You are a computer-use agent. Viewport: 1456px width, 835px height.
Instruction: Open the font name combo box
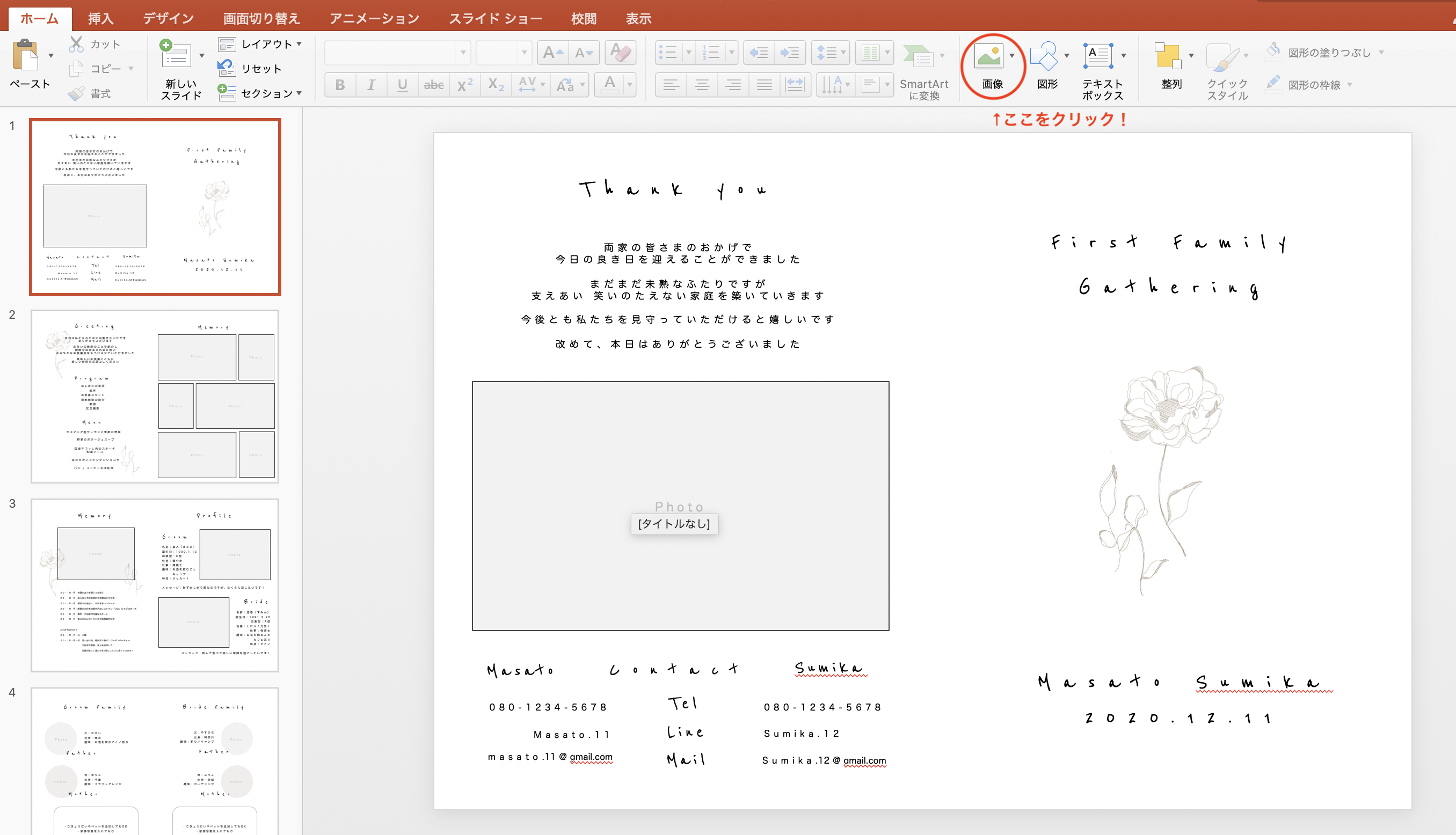397,53
